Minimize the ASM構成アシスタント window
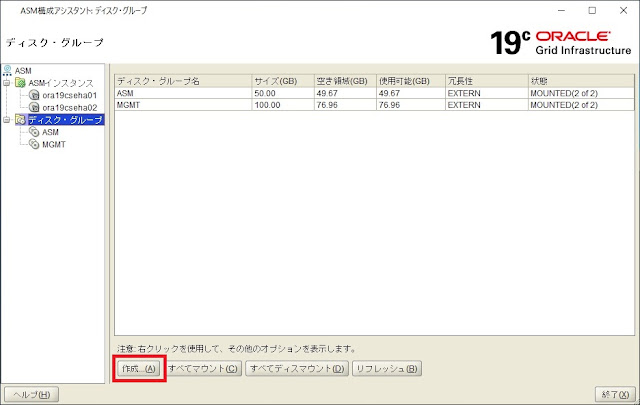This screenshot has height=405, width=640. [x=562, y=11]
